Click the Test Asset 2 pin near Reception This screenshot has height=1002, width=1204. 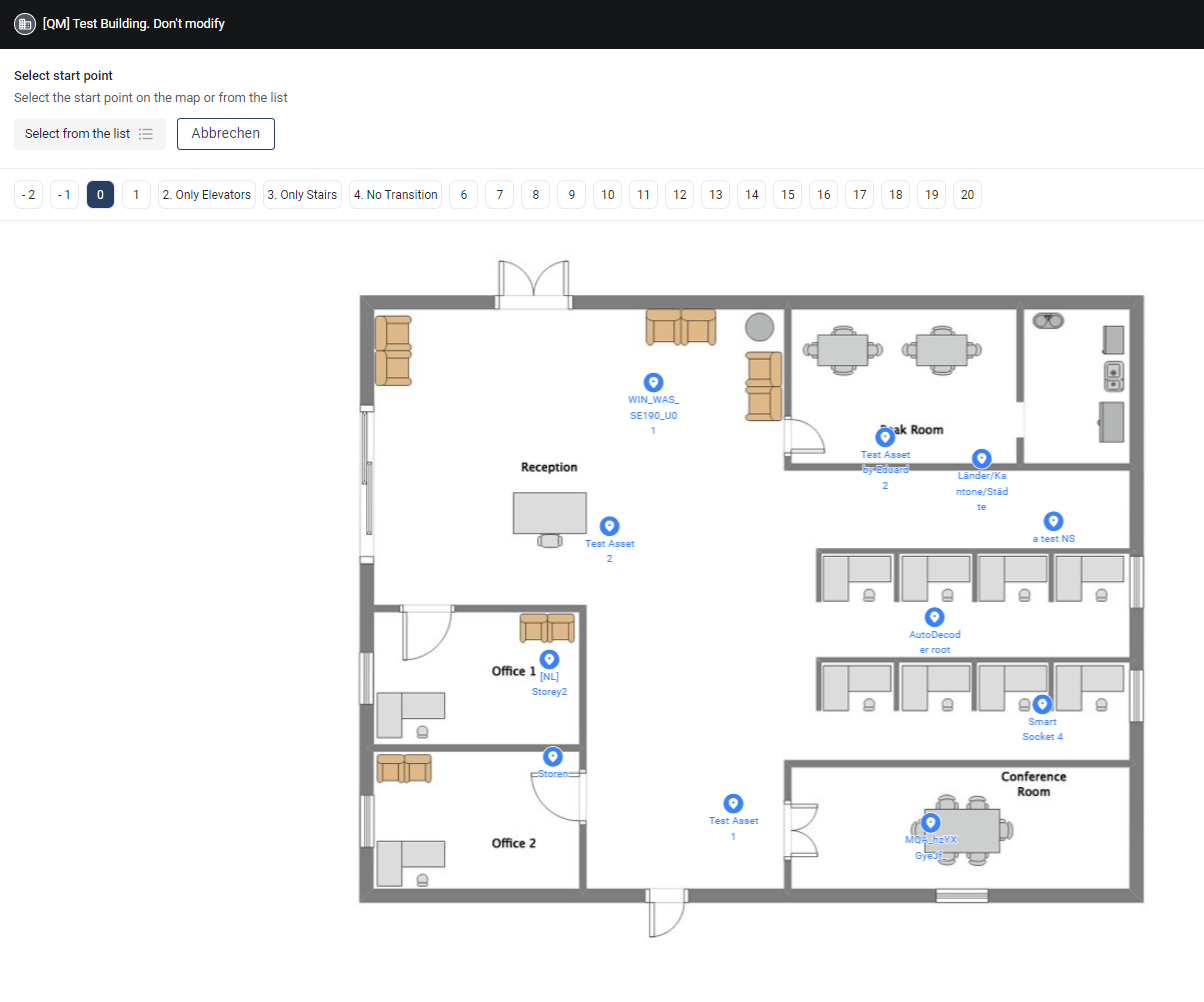pos(608,526)
